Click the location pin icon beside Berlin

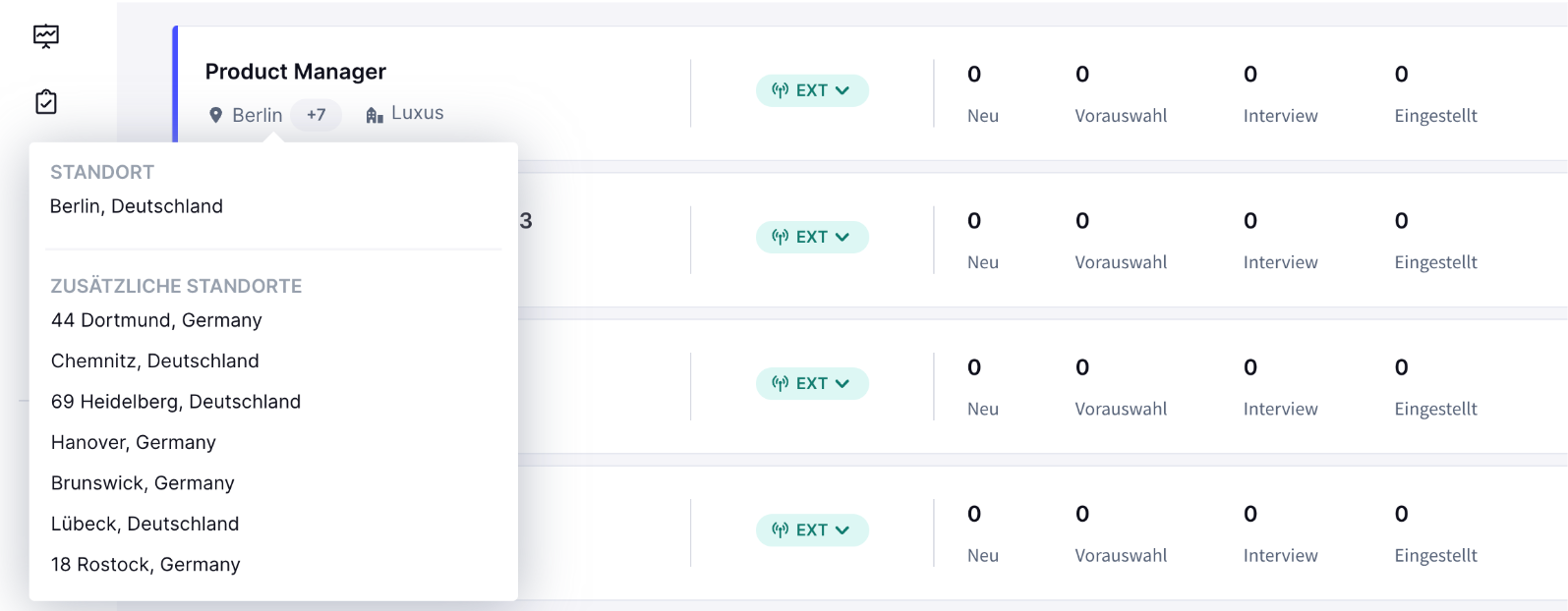(x=216, y=115)
